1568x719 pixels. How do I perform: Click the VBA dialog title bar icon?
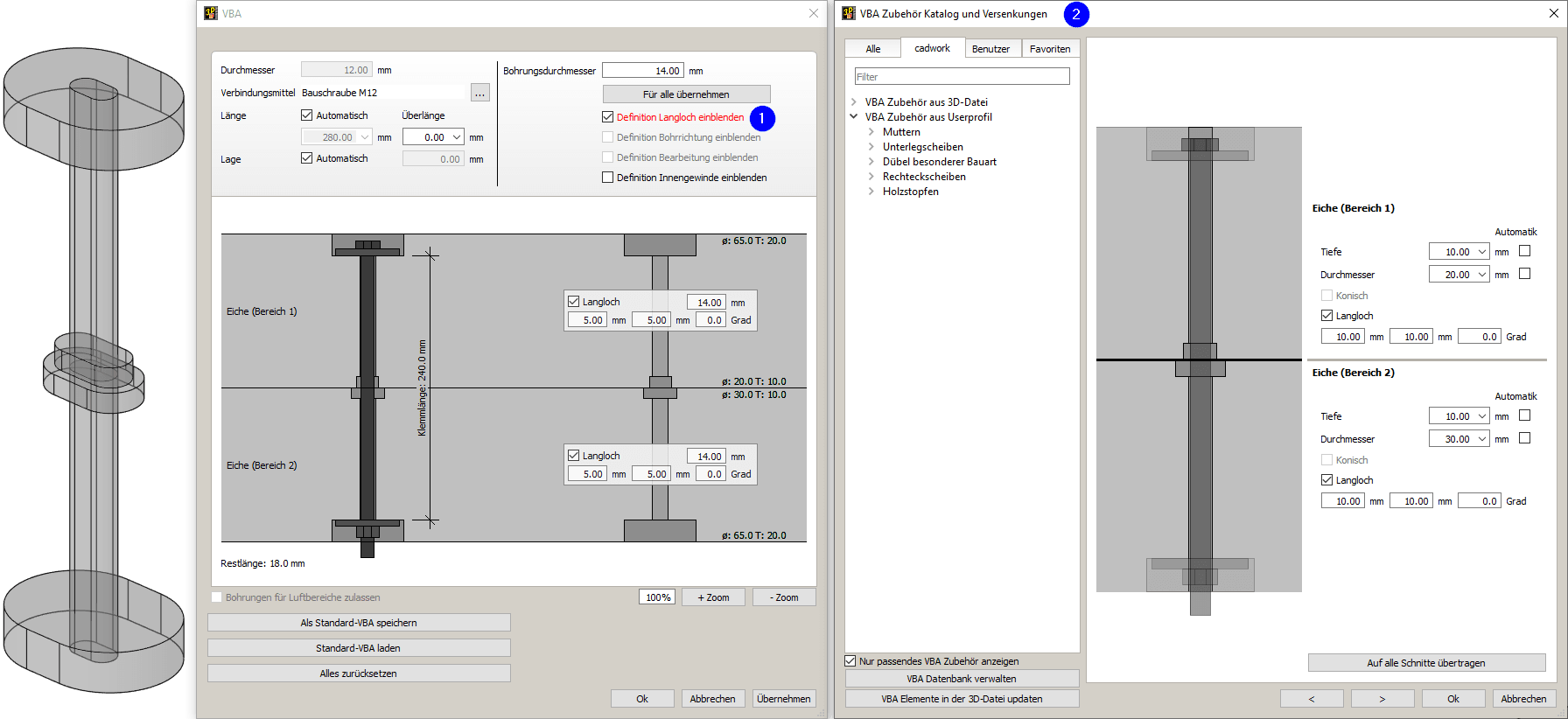point(211,13)
